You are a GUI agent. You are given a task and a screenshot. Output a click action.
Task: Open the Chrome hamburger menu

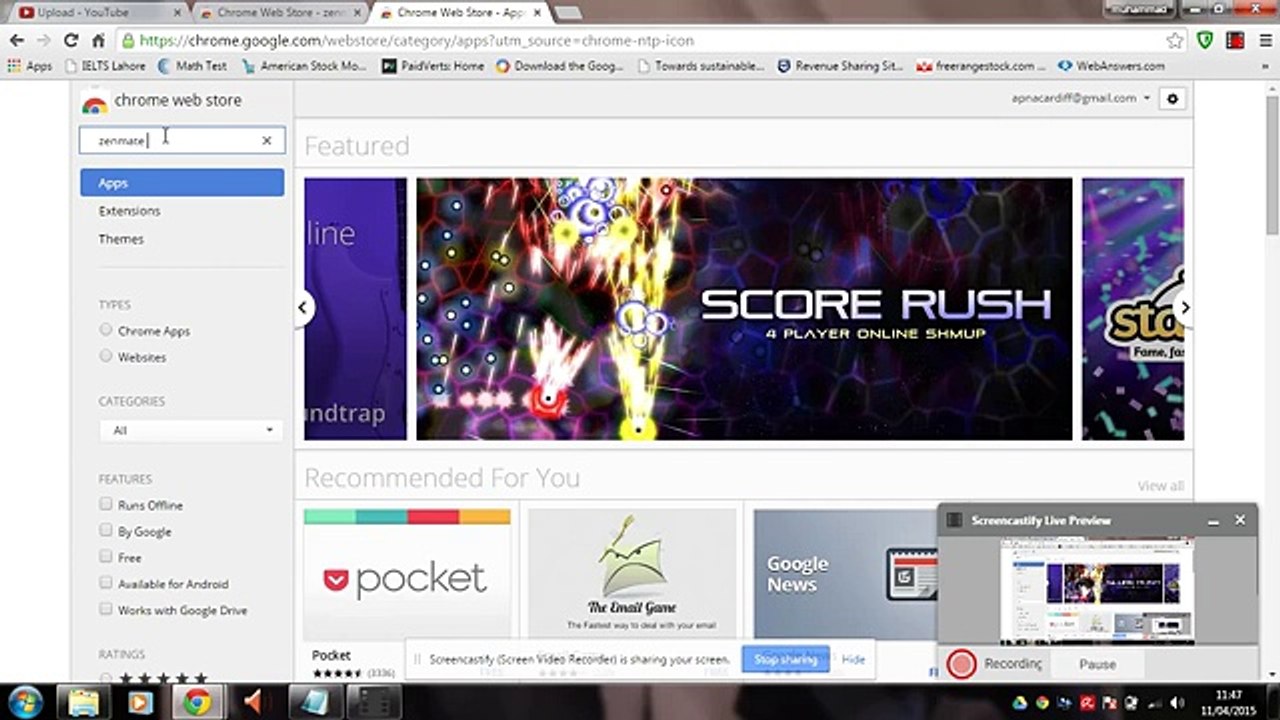1264,41
